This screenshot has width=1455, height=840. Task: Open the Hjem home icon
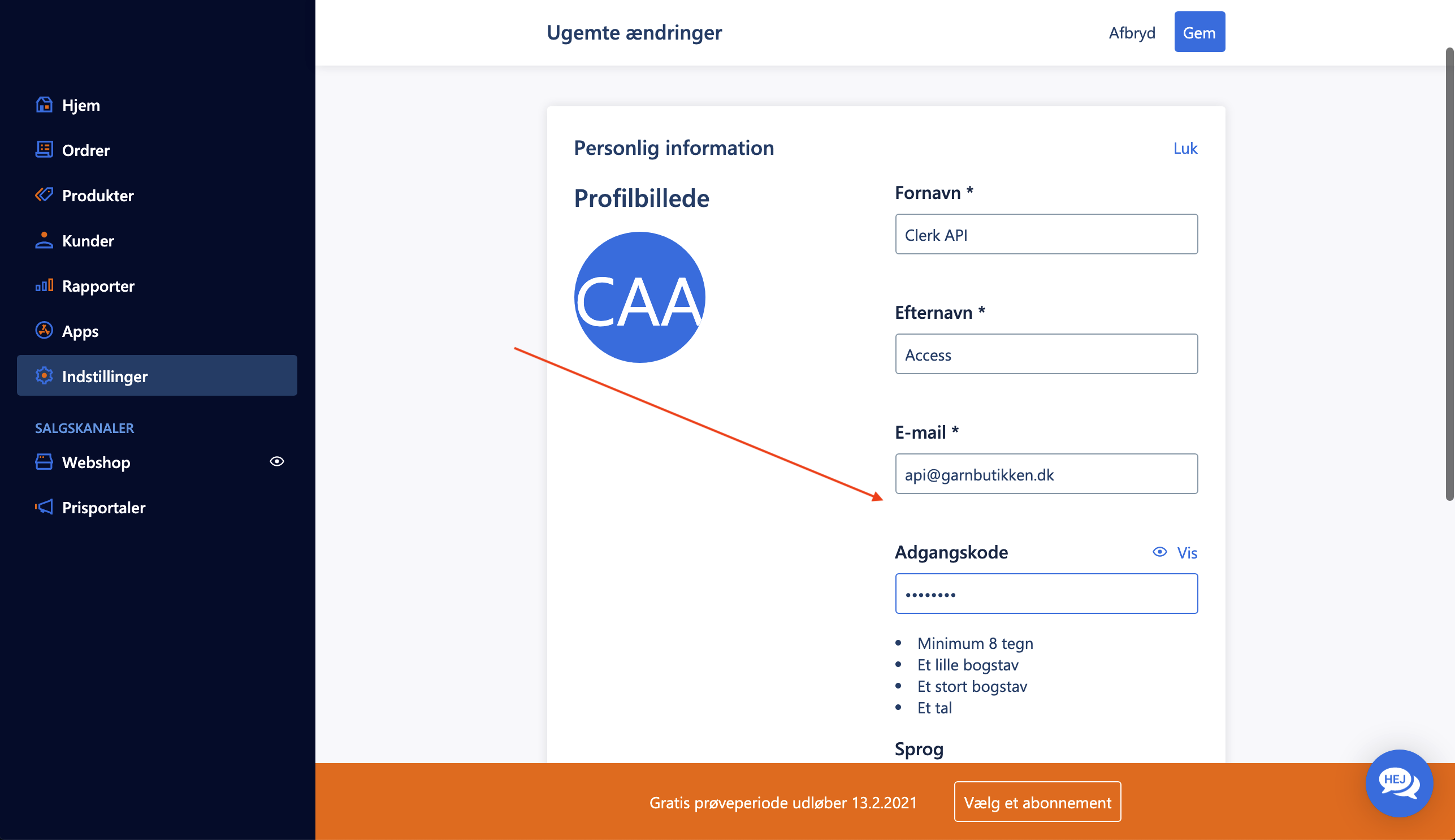[45, 105]
